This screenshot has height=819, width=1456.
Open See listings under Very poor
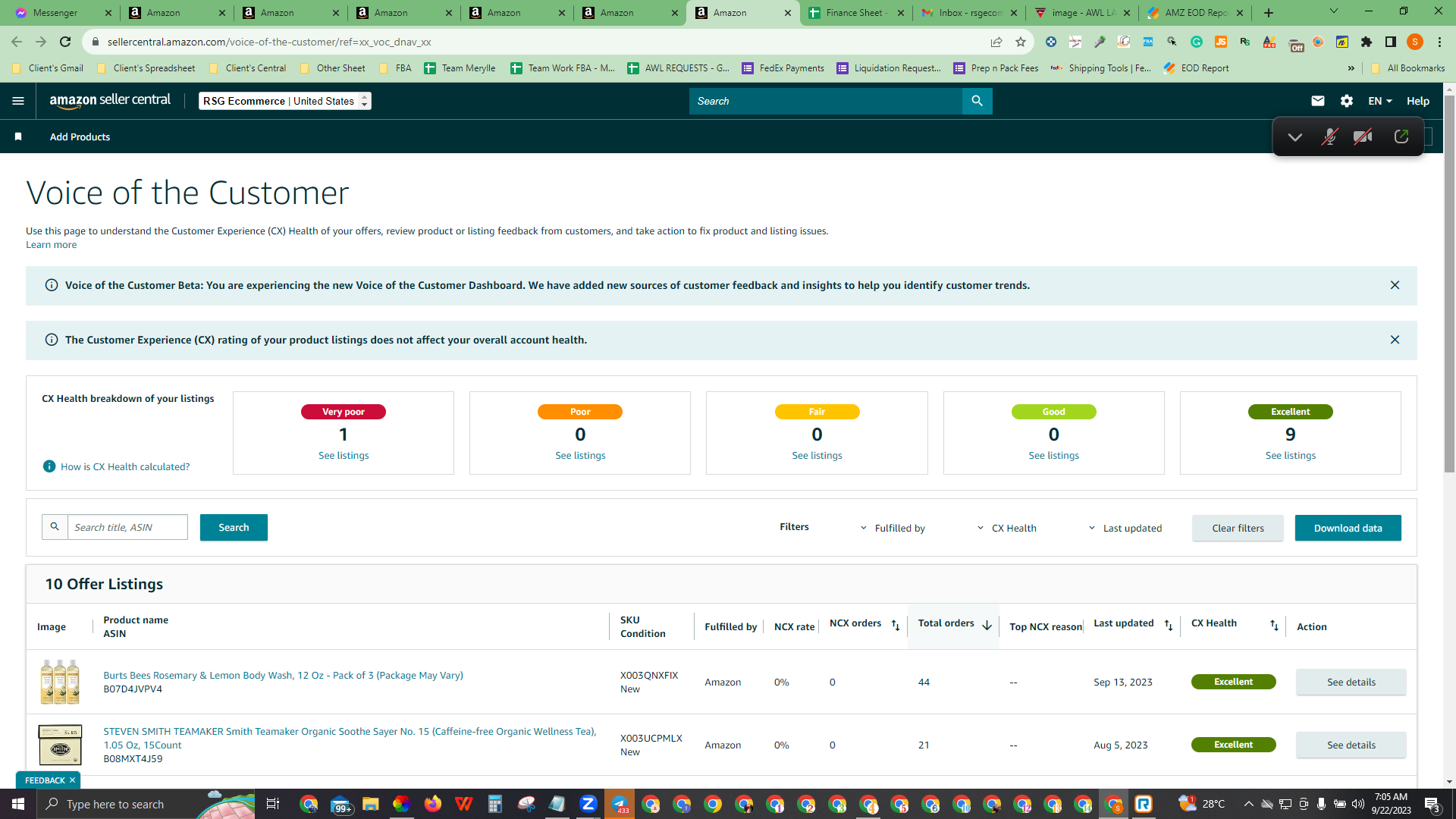[344, 455]
